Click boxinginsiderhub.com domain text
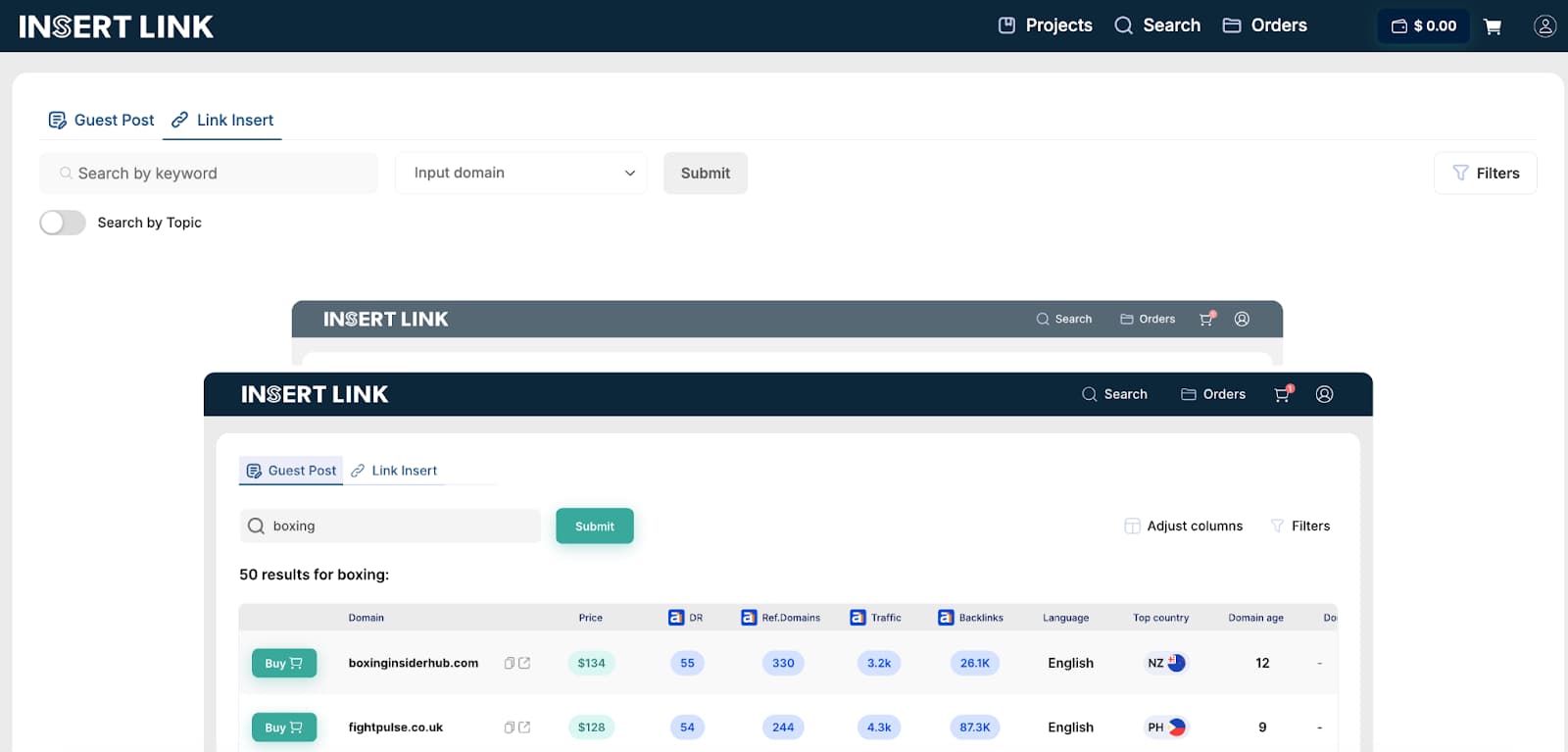The height and width of the screenshot is (752, 1568). [x=414, y=664]
